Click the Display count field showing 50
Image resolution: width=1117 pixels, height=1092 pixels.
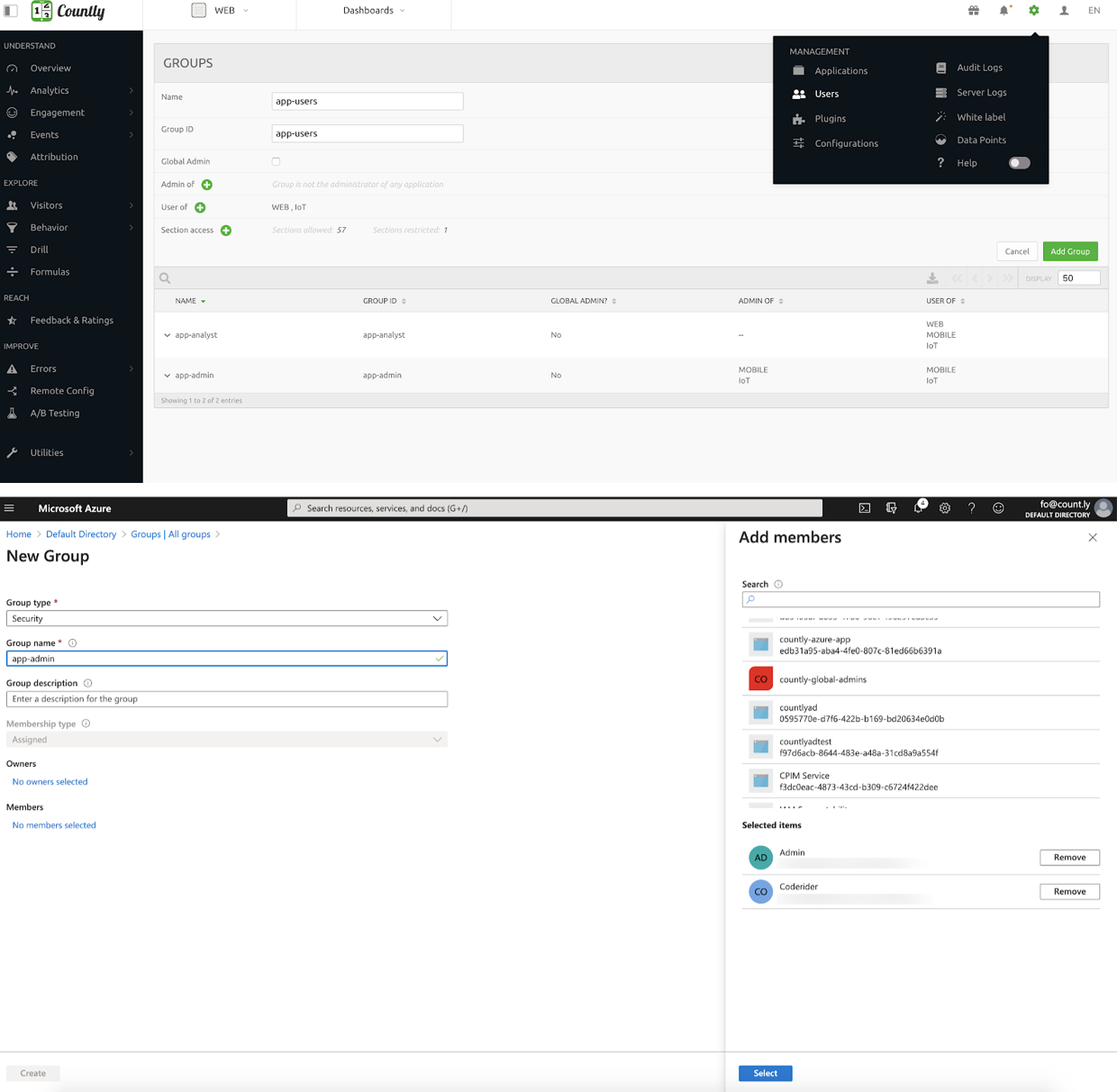1079,278
